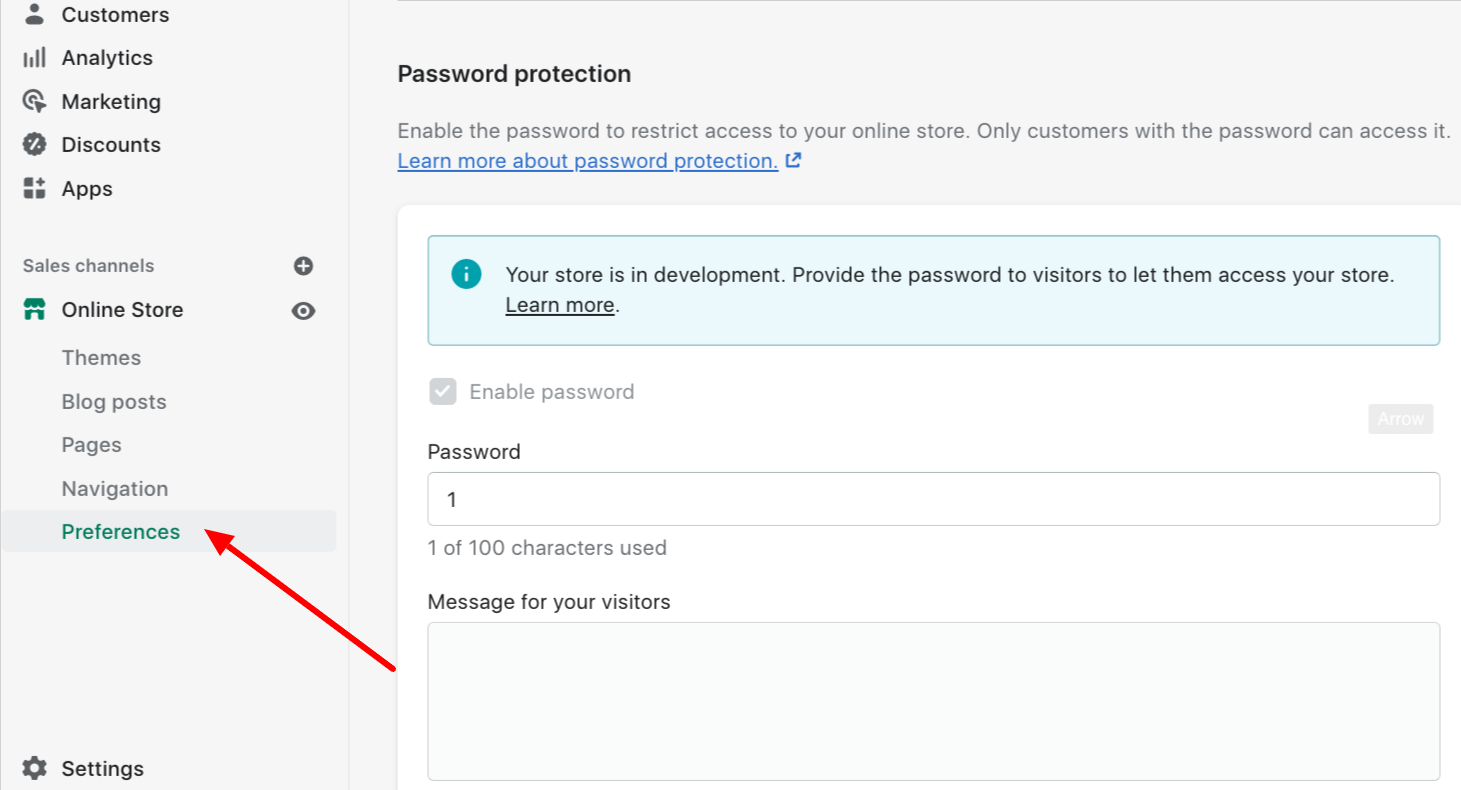
Task: Select Navigation under Online Store
Action: tap(115, 489)
